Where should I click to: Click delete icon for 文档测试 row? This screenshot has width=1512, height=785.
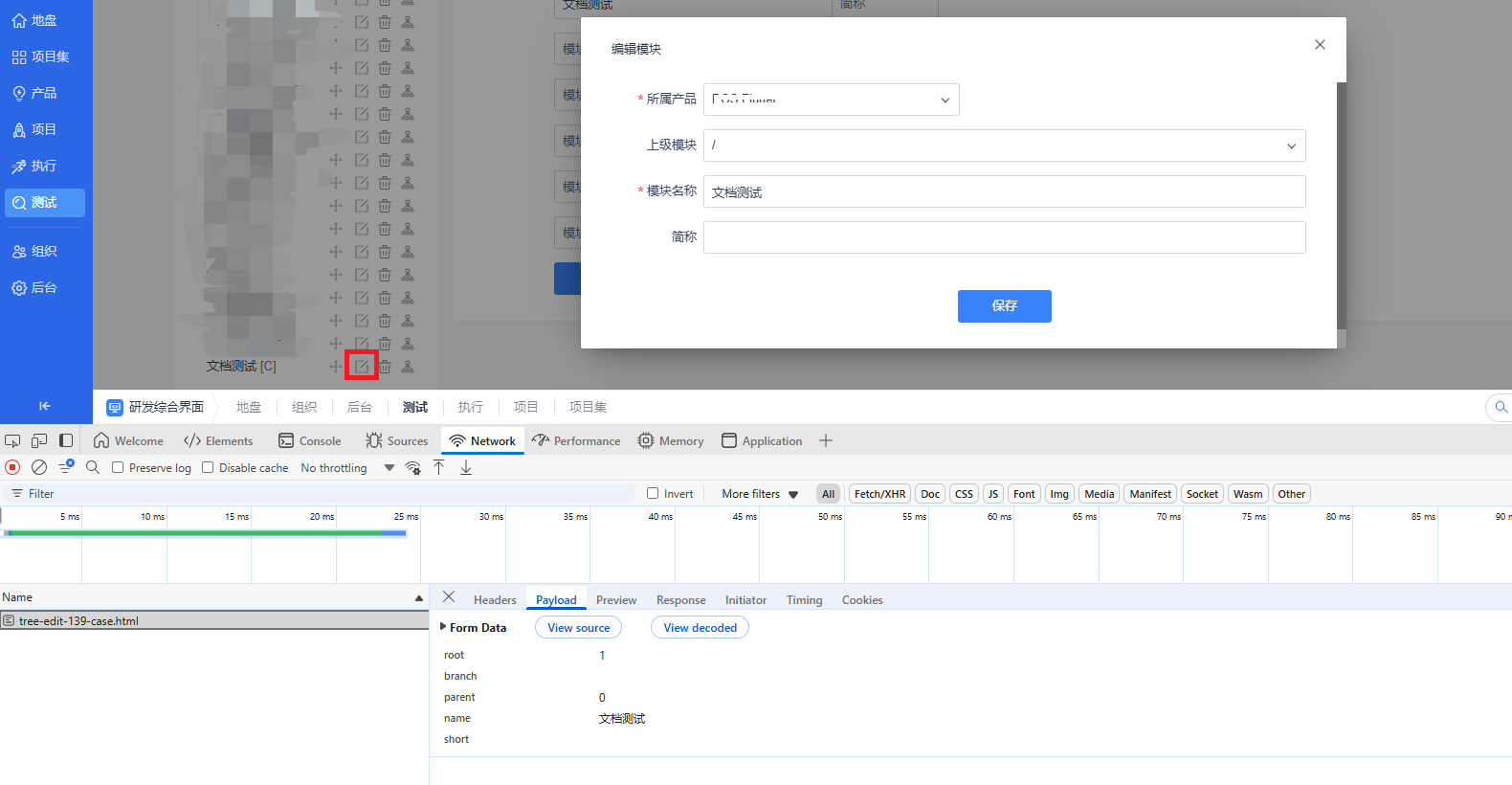pos(385,366)
